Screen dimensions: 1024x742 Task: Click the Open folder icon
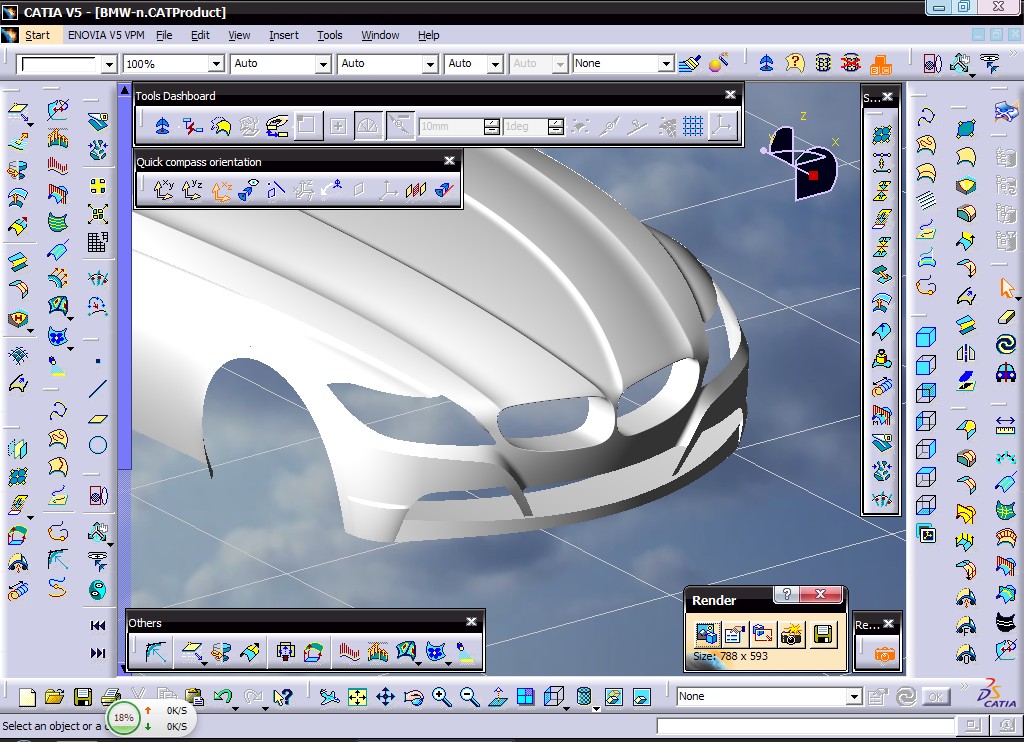click(x=54, y=697)
